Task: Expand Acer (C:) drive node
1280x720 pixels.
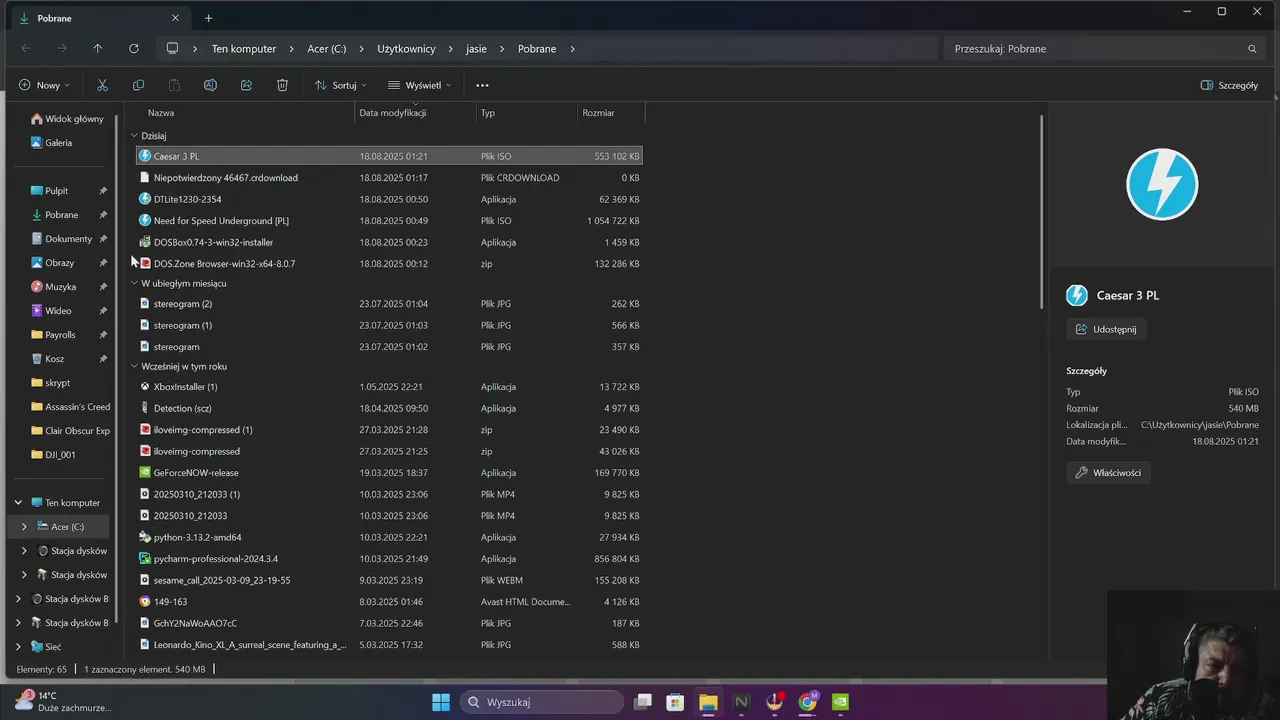Action: pyautogui.click(x=25, y=526)
